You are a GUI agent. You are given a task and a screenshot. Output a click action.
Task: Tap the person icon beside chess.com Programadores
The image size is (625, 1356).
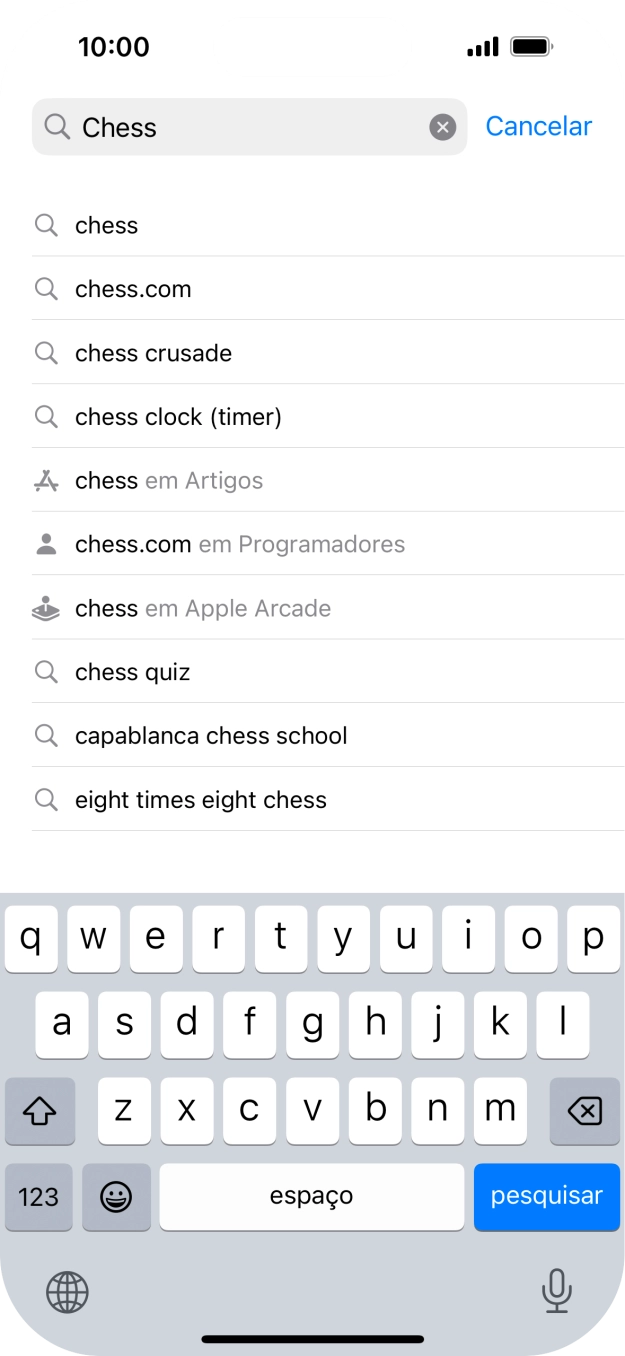click(46, 545)
